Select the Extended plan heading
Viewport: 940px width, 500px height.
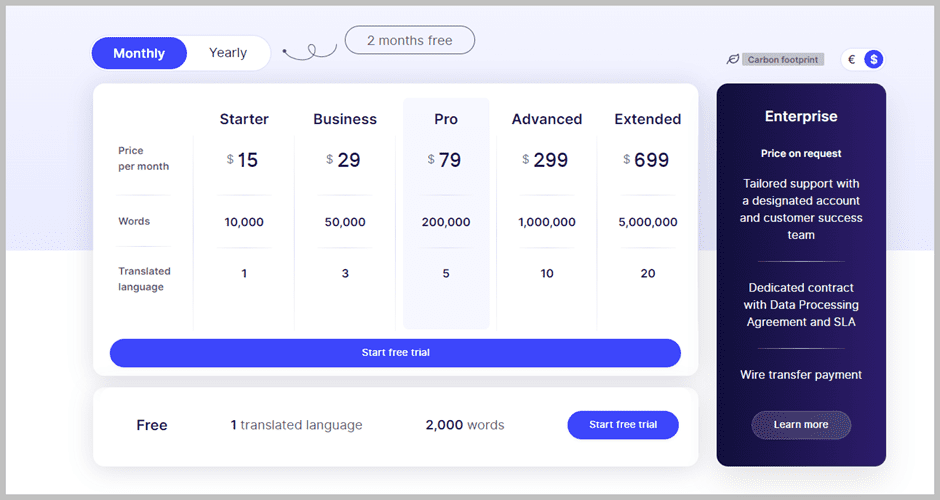pyautogui.click(x=648, y=119)
